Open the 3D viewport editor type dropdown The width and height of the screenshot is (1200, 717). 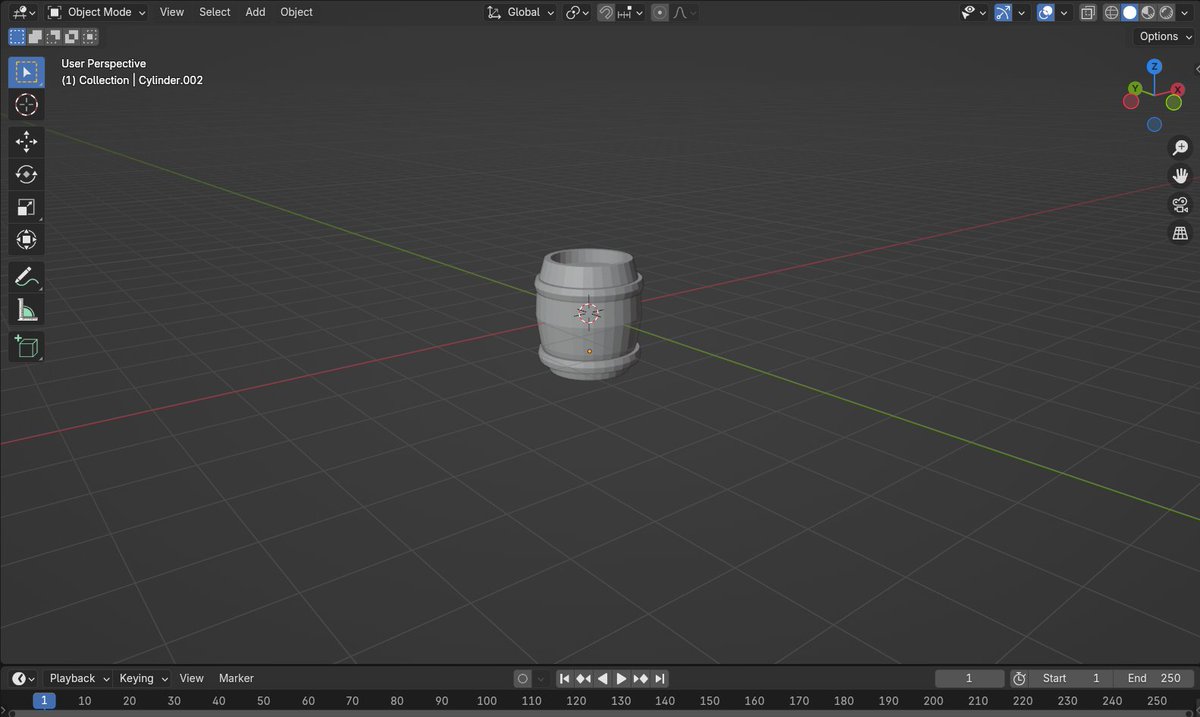[22, 13]
